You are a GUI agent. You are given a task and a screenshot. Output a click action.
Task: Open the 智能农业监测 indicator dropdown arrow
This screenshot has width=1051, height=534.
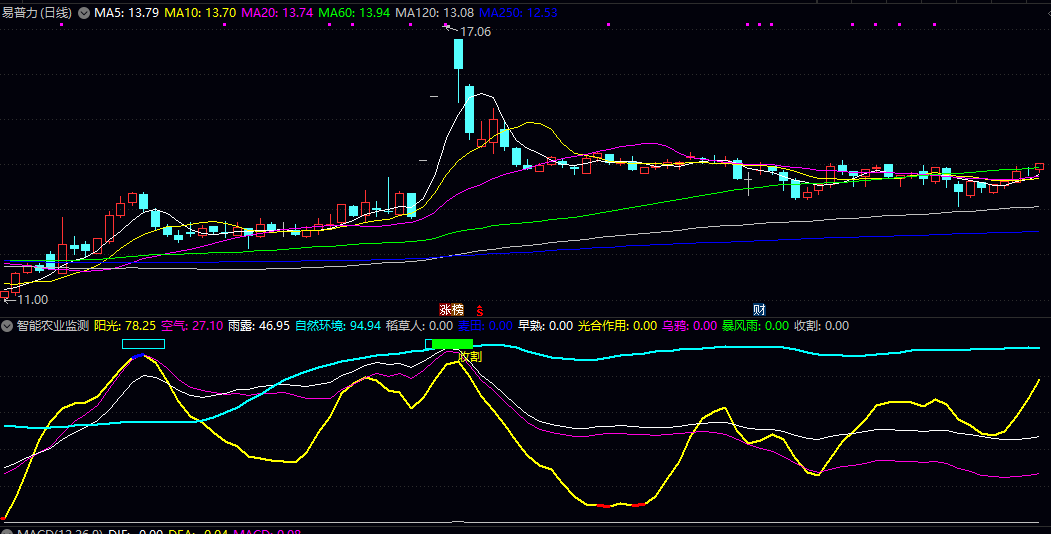point(8,326)
